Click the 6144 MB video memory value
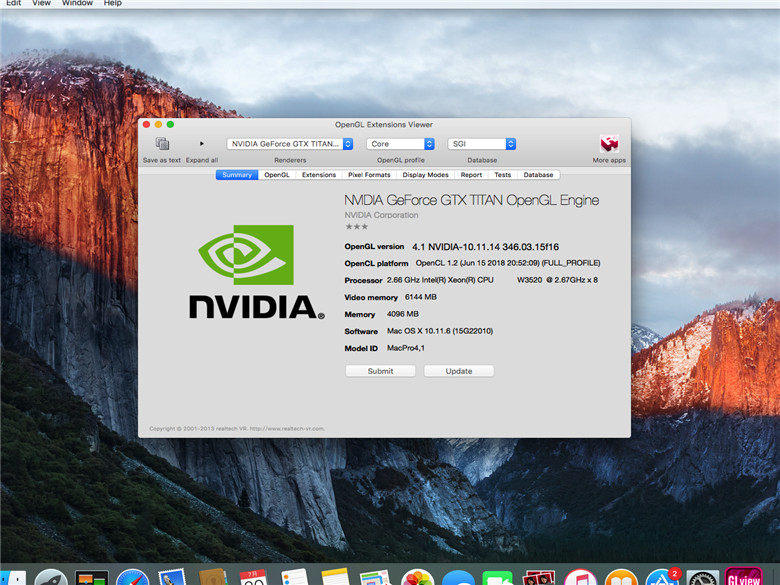Screen dimensions: 780x585 [421, 297]
